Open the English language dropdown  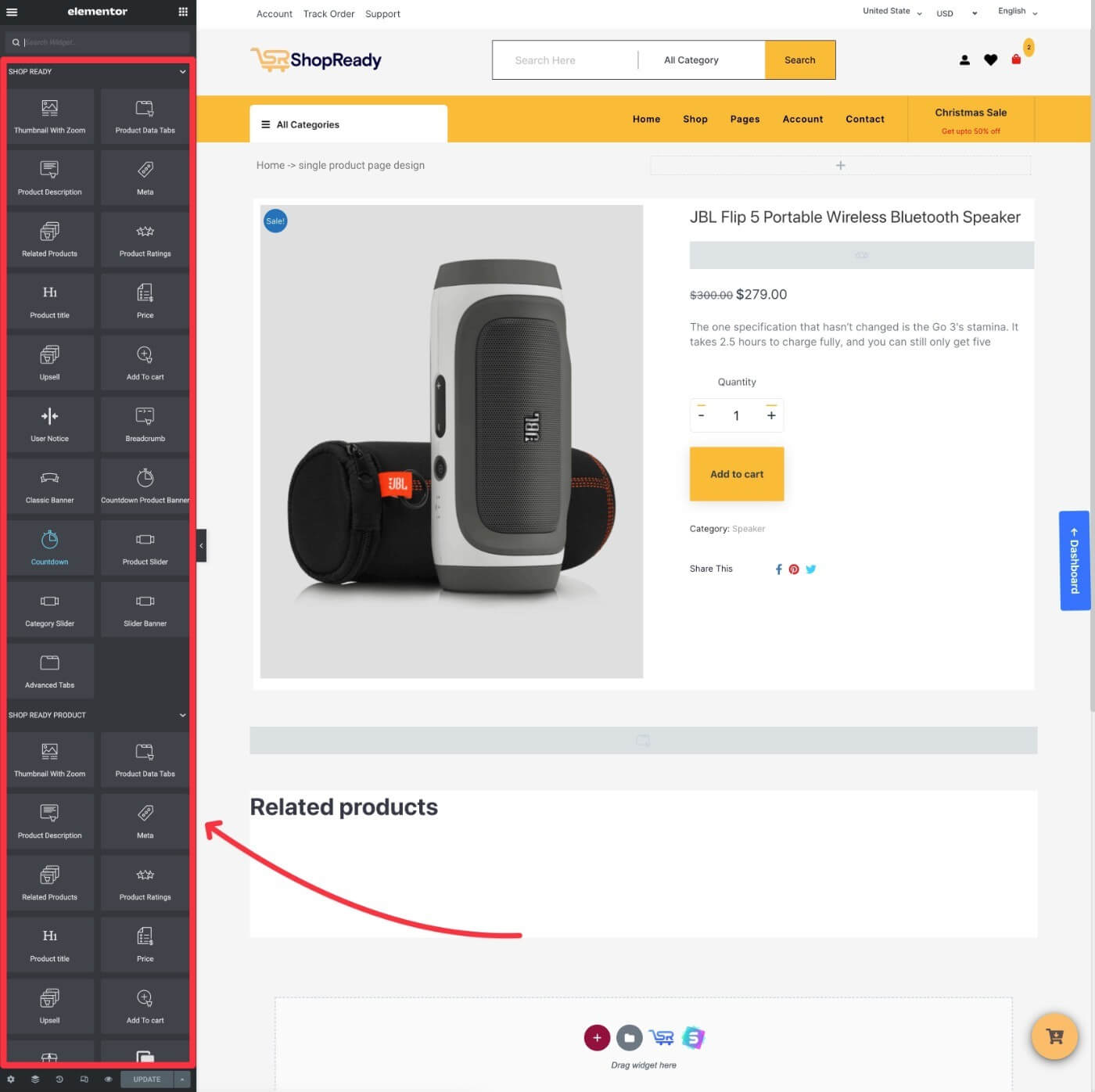pos(1018,12)
